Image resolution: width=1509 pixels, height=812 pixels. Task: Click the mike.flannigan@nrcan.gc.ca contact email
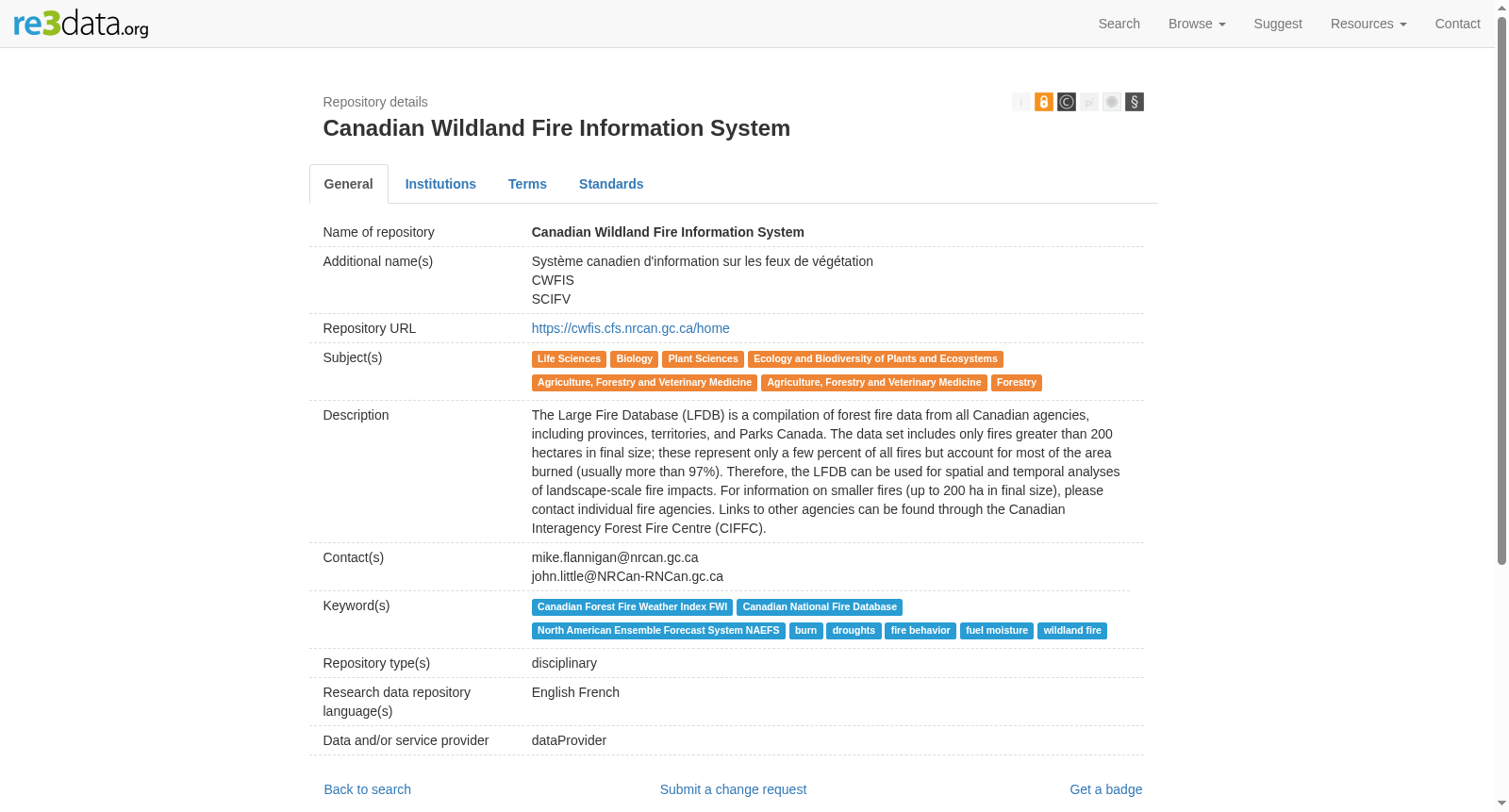615,557
